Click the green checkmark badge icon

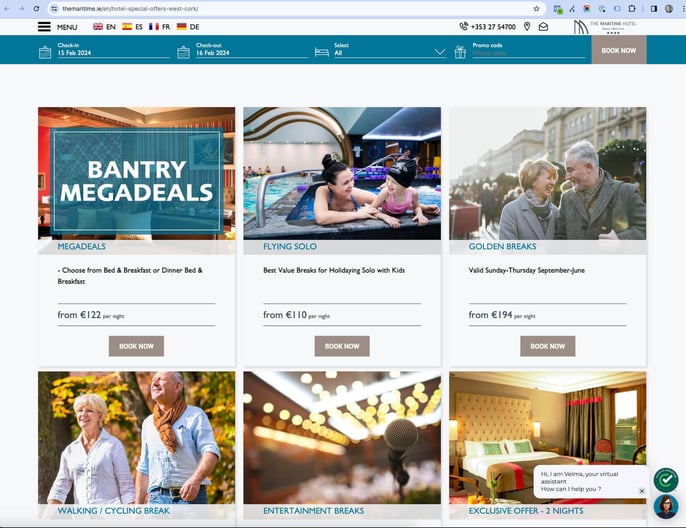(666, 479)
